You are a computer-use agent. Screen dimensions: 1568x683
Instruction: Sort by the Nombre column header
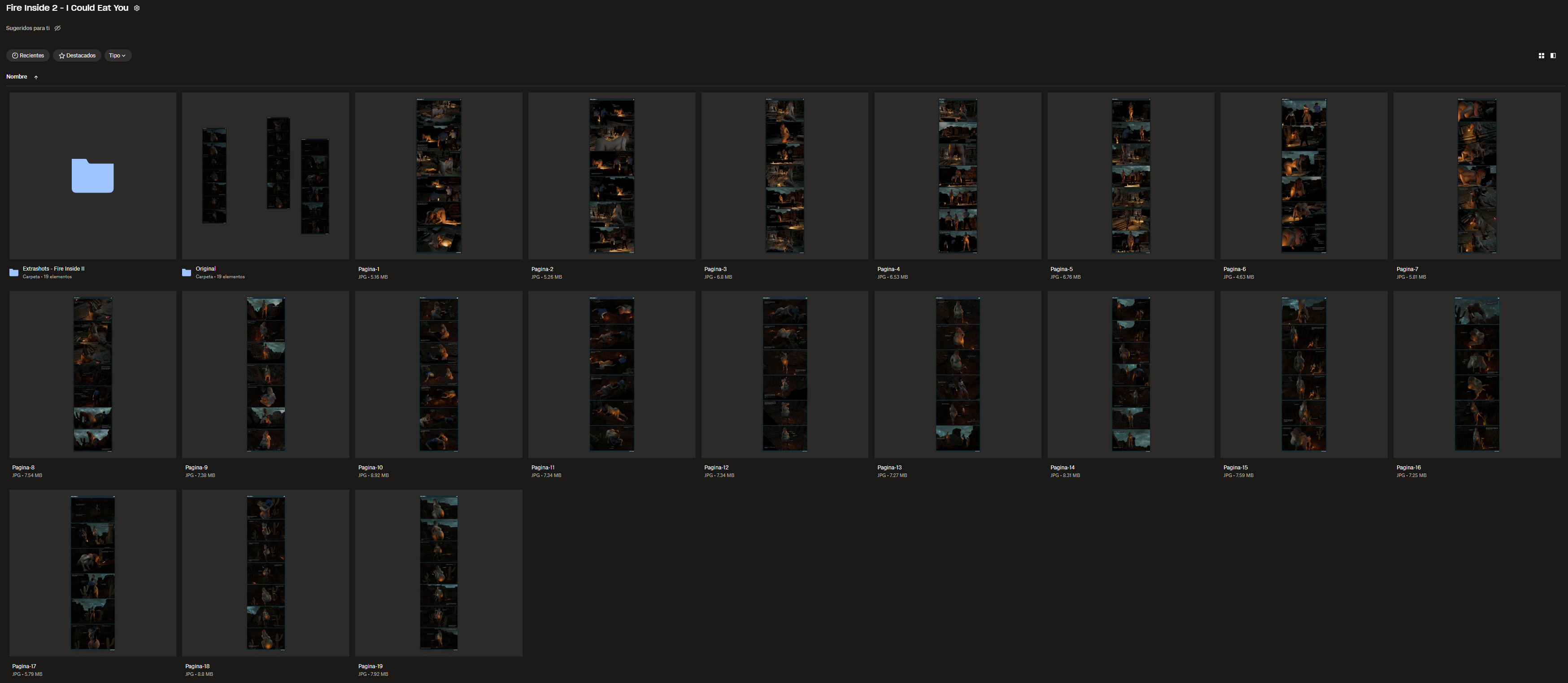point(17,77)
